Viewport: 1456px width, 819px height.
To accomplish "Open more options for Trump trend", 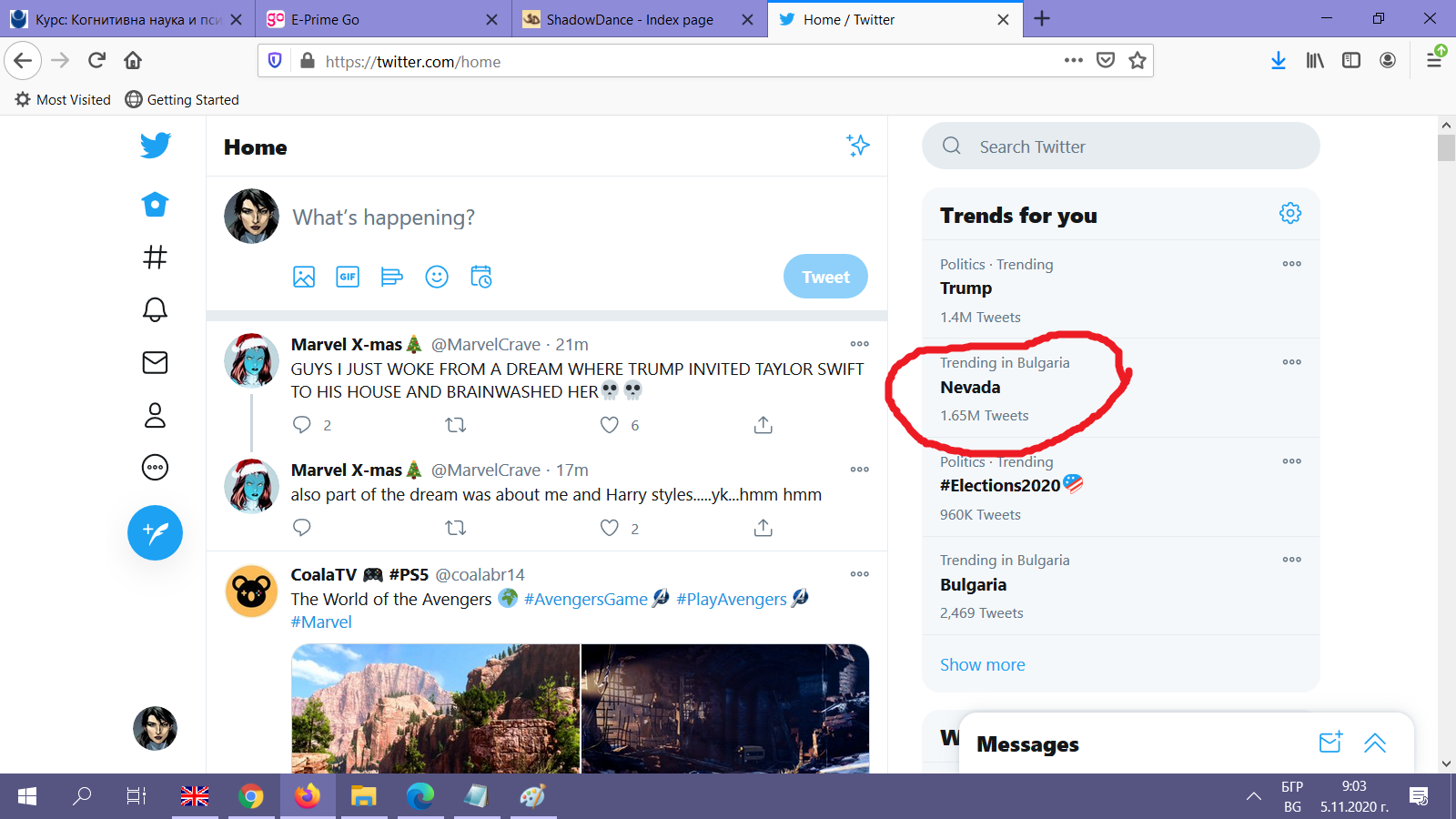I will point(1292,264).
